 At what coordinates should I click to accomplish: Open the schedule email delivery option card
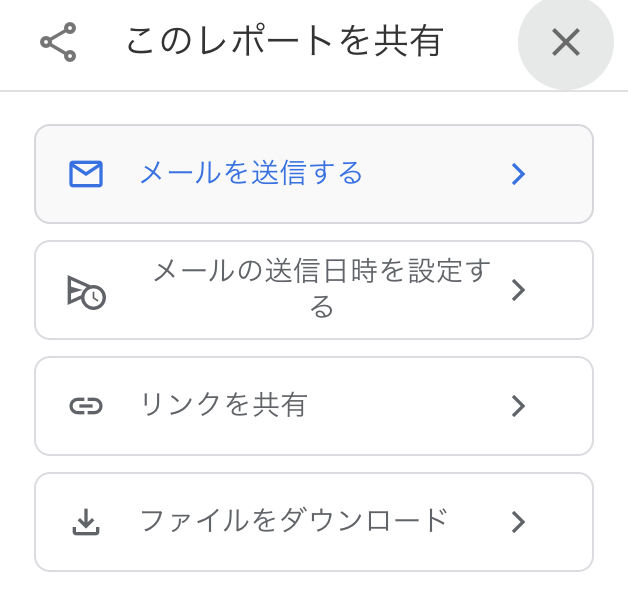(x=314, y=290)
